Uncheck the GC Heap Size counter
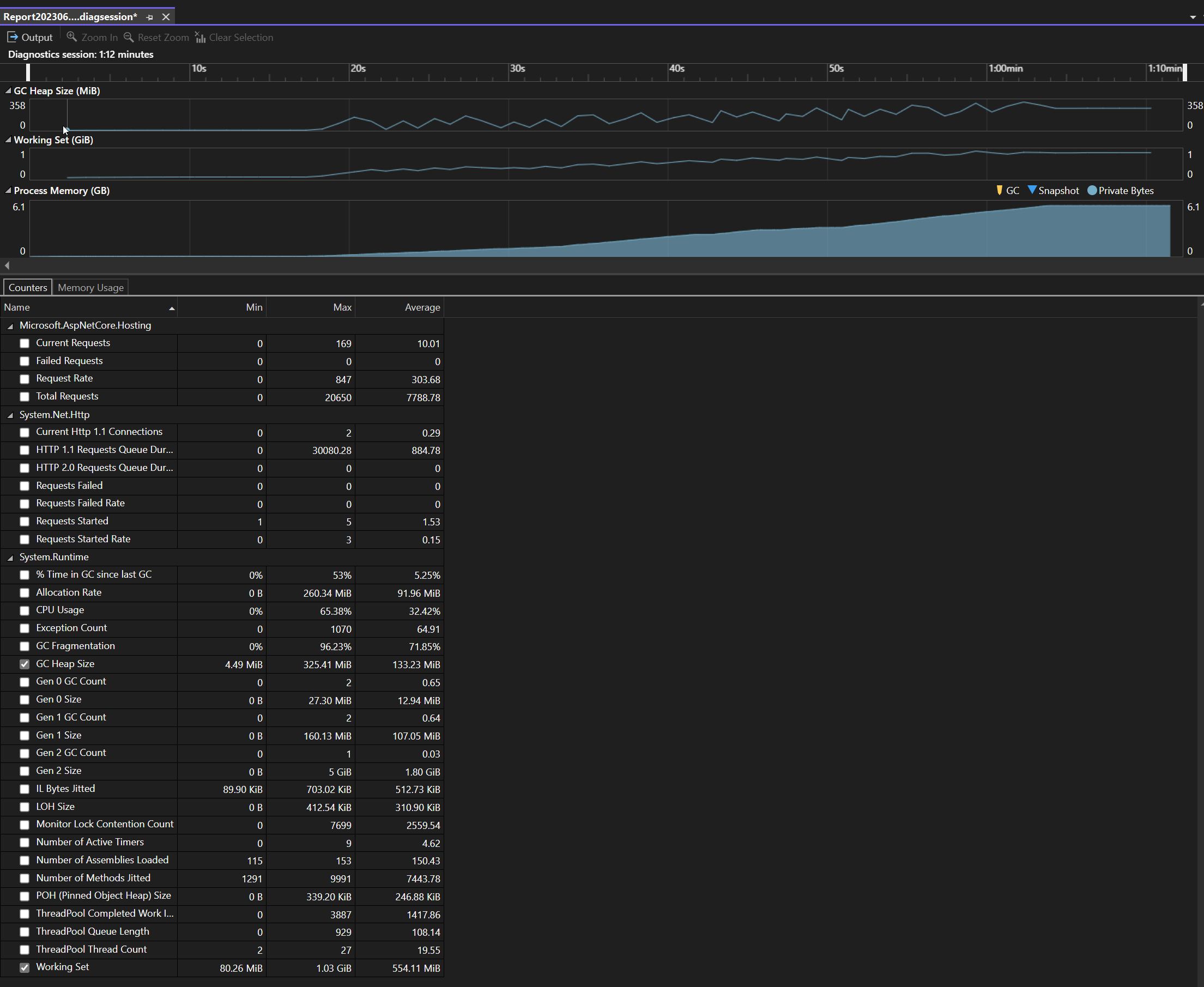1204x987 pixels. 25,664
